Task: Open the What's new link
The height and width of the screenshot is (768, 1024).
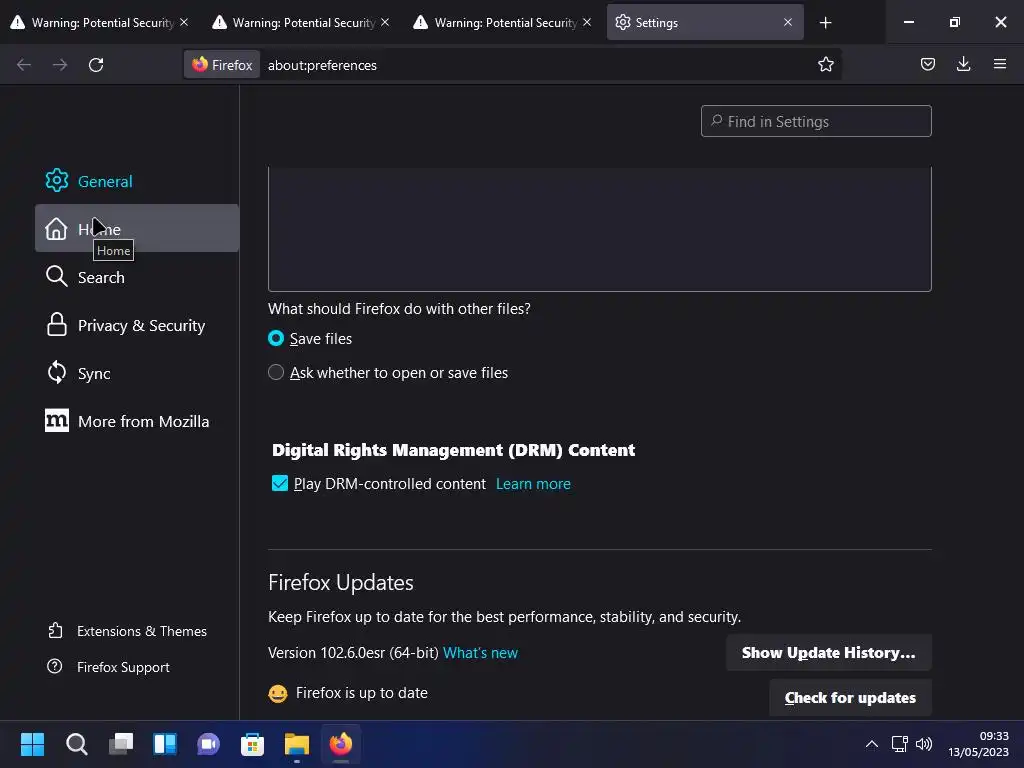Action: click(x=480, y=653)
